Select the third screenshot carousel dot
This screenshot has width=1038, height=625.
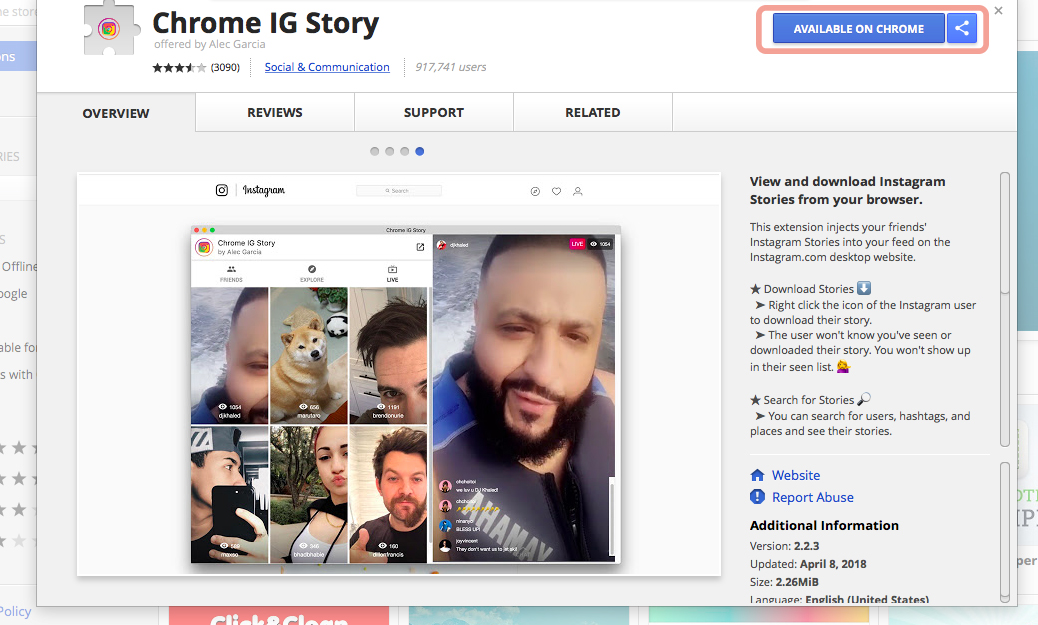tap(405, 152)
